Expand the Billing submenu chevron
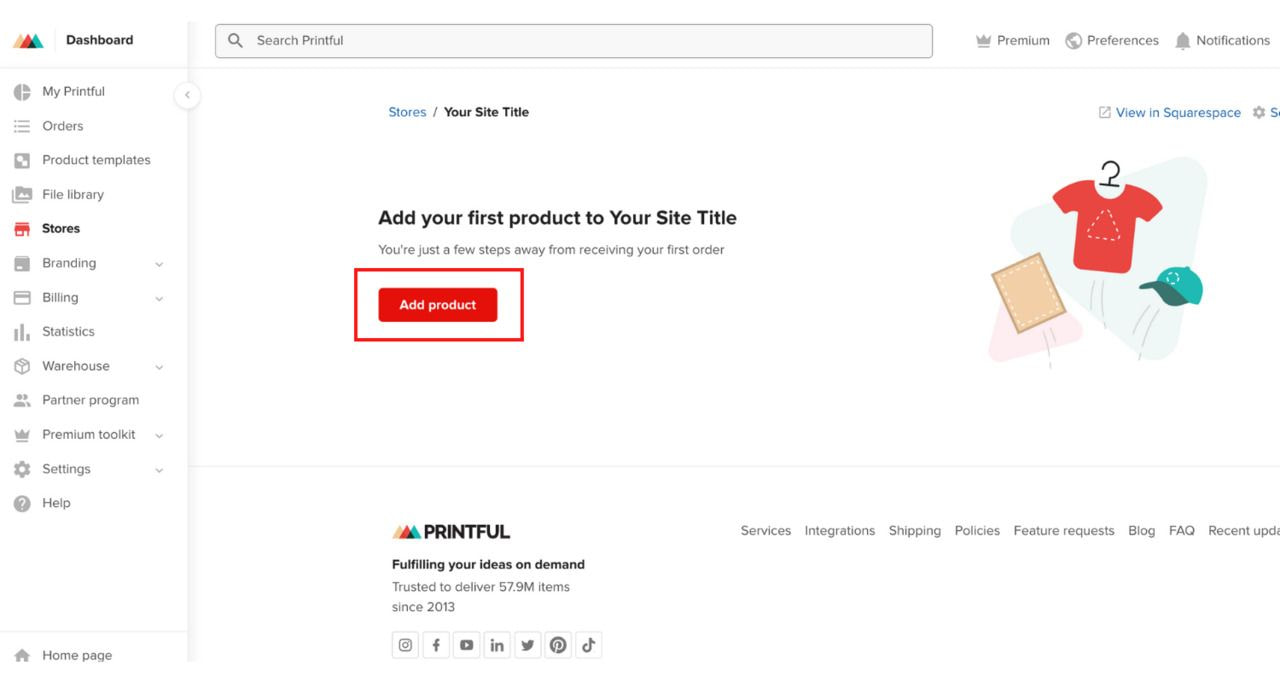The image size is (1280, 683). (159, 298)
